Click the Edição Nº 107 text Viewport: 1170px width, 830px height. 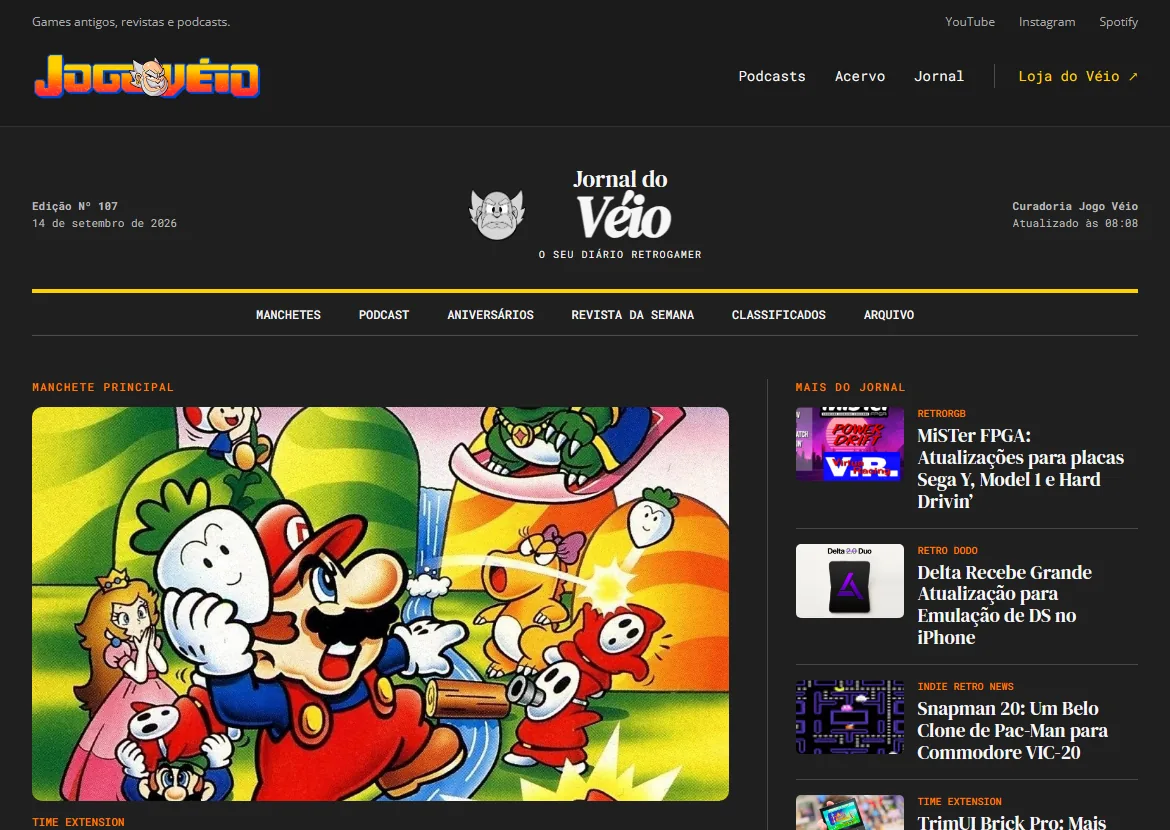(75, 206)
